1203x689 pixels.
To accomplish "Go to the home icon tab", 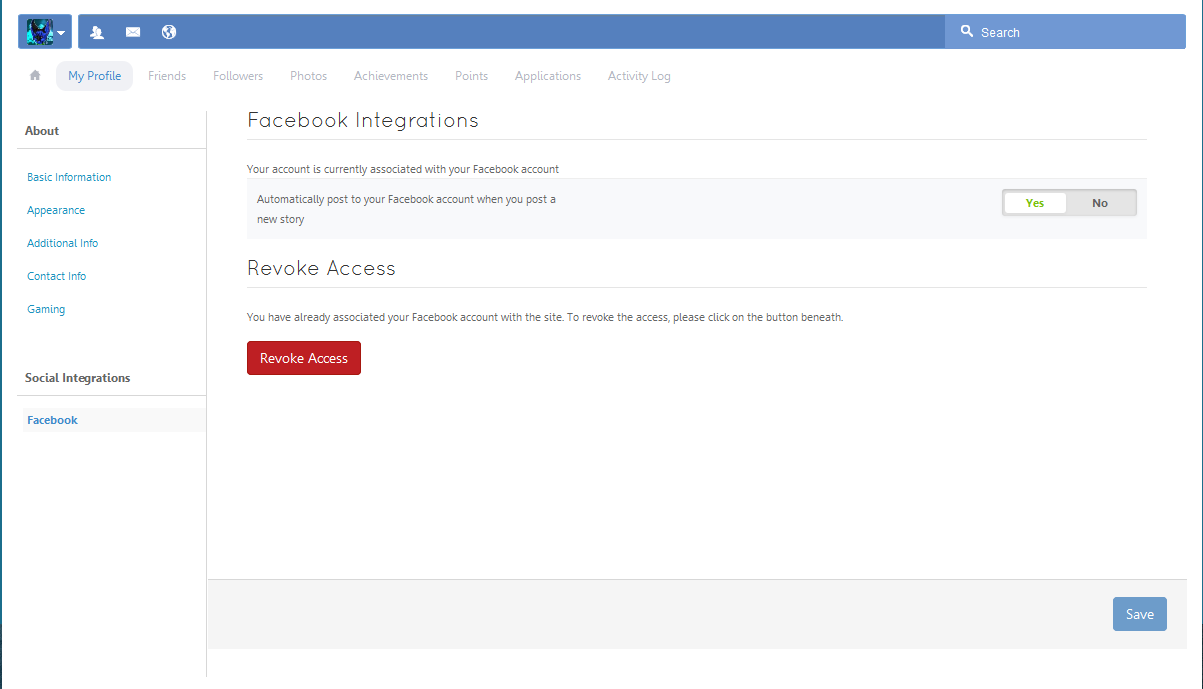I will (x=35, y=75).
